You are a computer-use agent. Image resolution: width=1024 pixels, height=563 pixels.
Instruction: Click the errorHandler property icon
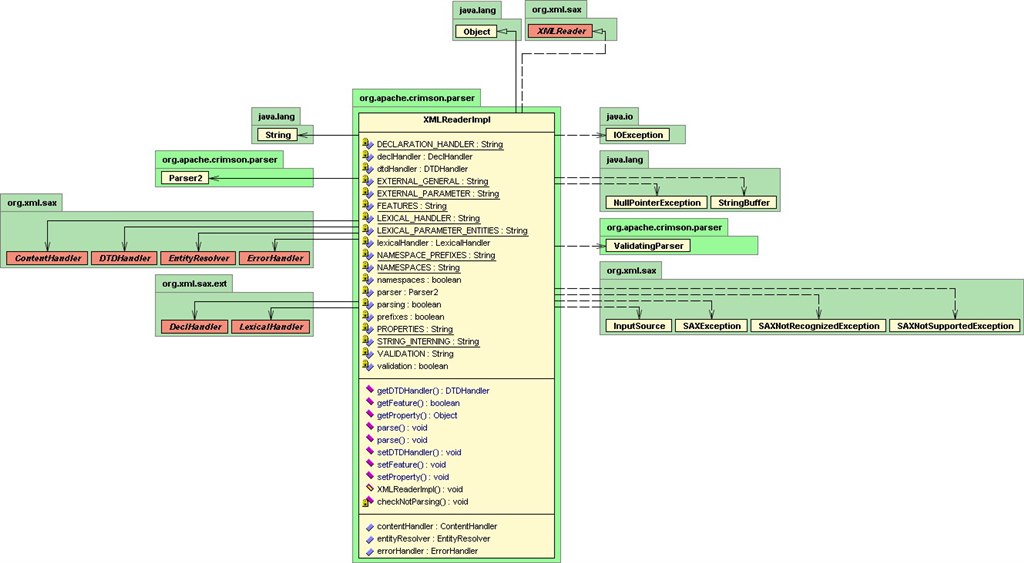coord(370,551)
